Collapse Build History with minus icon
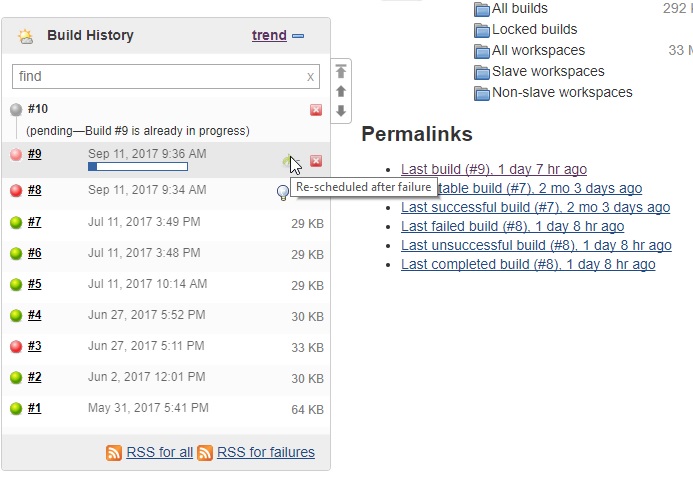This screenshot has width=693, height=487. coord(298,36)
